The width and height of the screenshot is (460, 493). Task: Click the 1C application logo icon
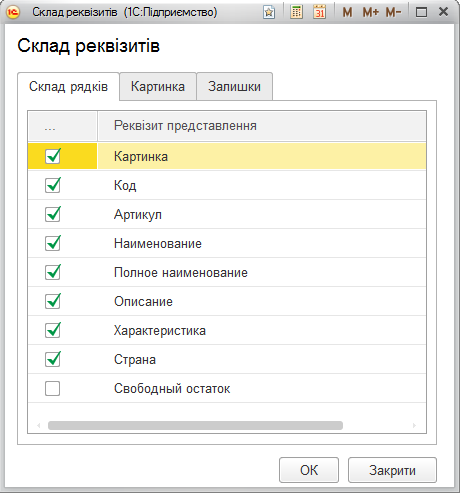coord(13,12)
